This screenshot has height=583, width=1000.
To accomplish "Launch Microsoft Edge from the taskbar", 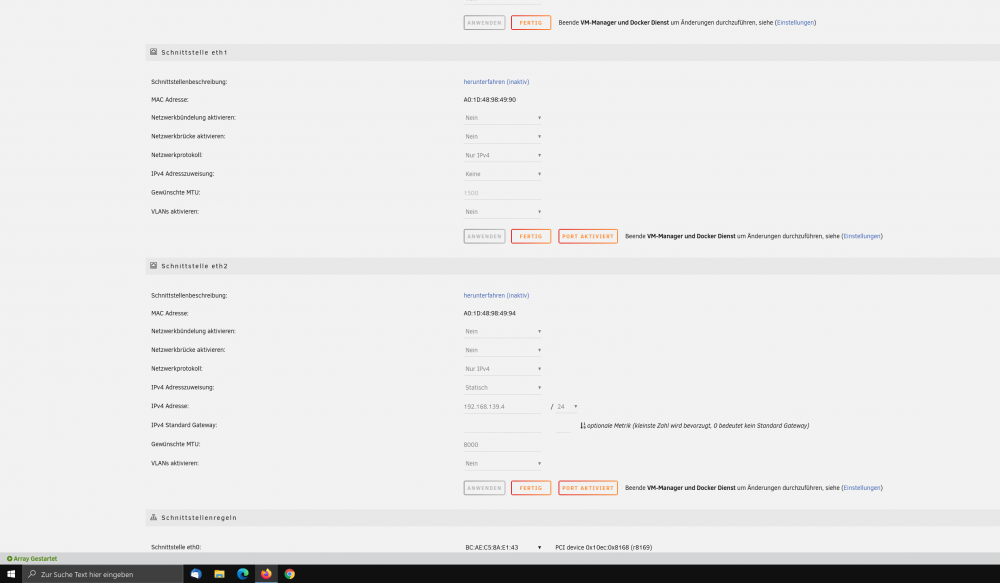I will (x=242, y=574).
